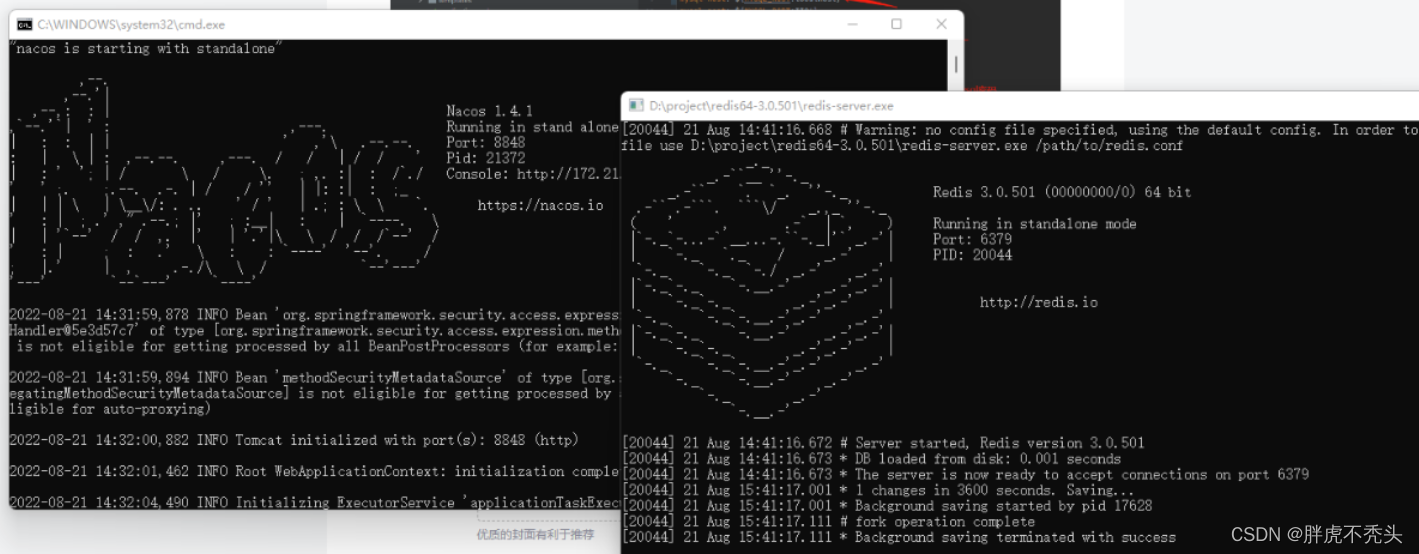
Task: Click the redis-server.exe title bar icon
Action: coord(636,105)
